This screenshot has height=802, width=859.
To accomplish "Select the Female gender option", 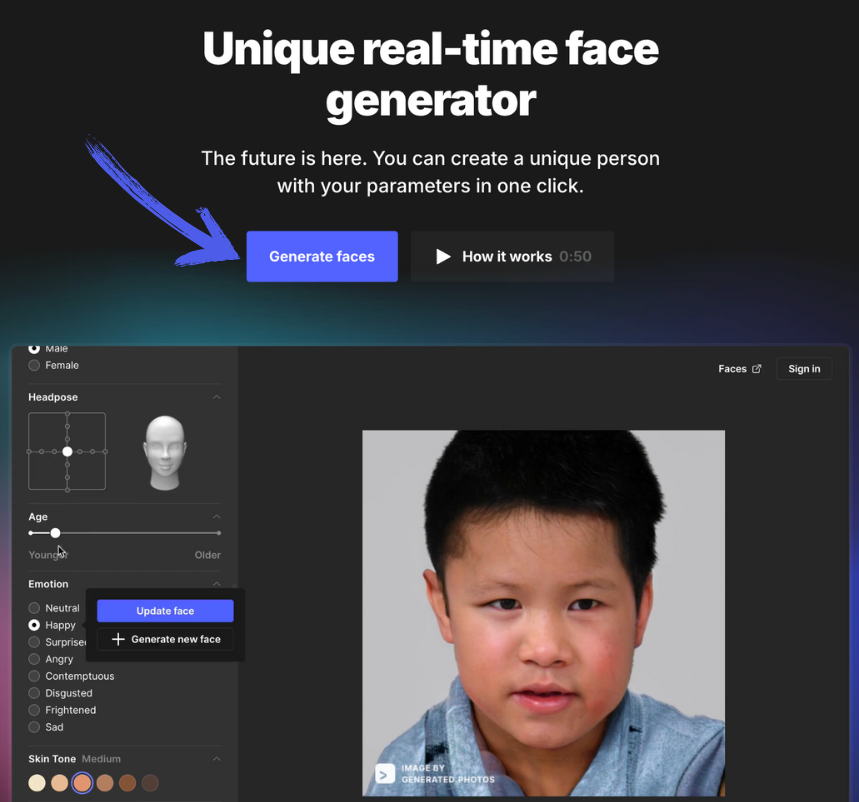I will (x=33, y=365).
